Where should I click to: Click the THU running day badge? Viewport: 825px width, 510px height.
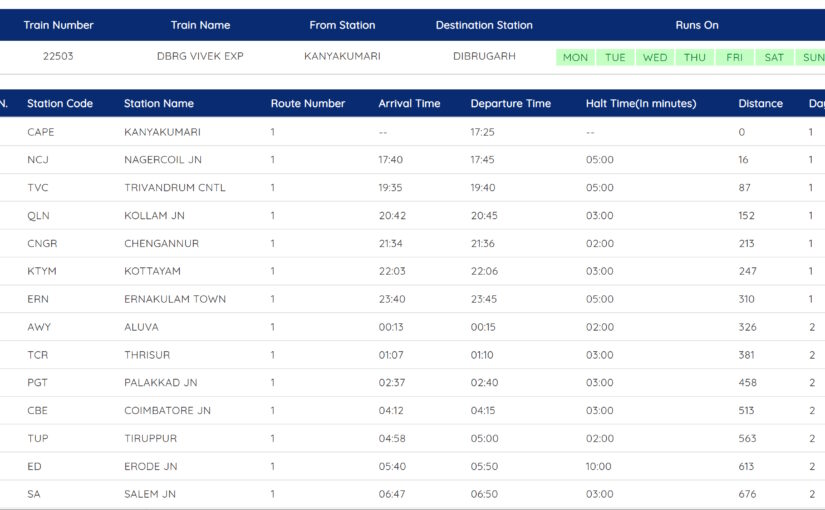[x=695, y=58]
